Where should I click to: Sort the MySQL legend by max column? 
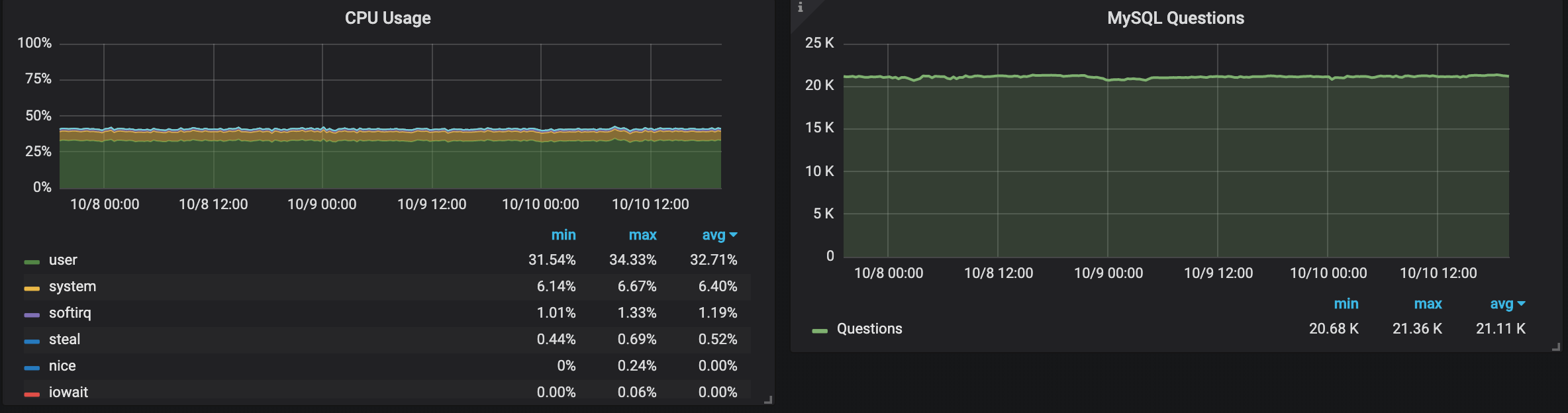tap(1428, 304)
